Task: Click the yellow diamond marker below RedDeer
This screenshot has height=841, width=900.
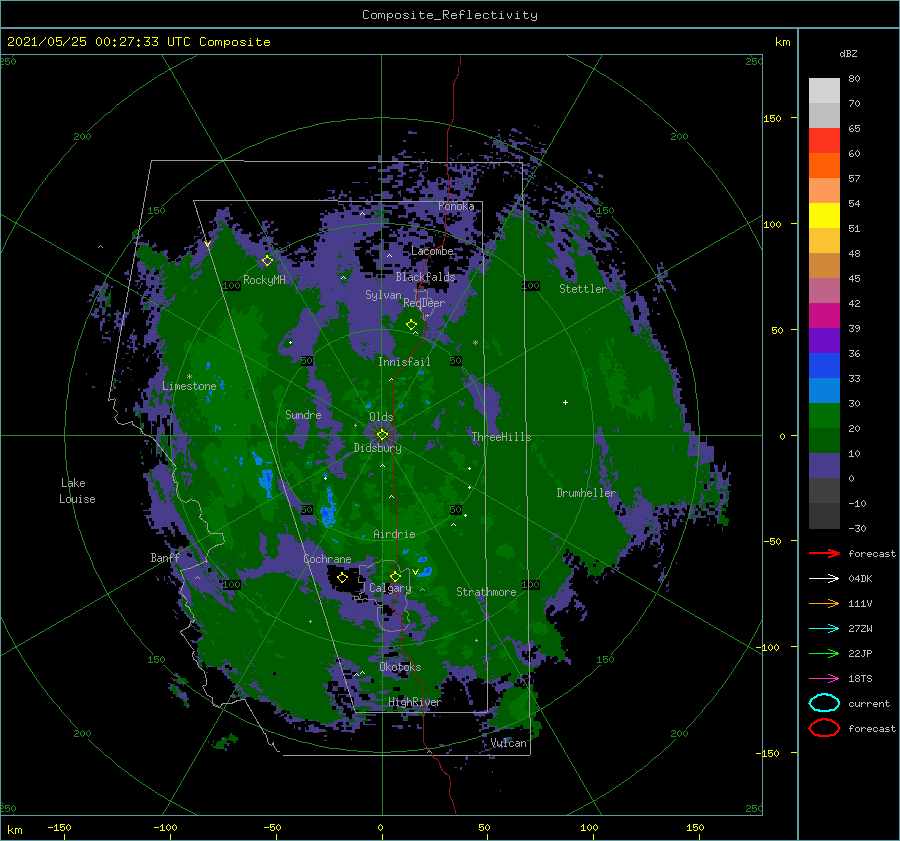Action: coord(411,325)
